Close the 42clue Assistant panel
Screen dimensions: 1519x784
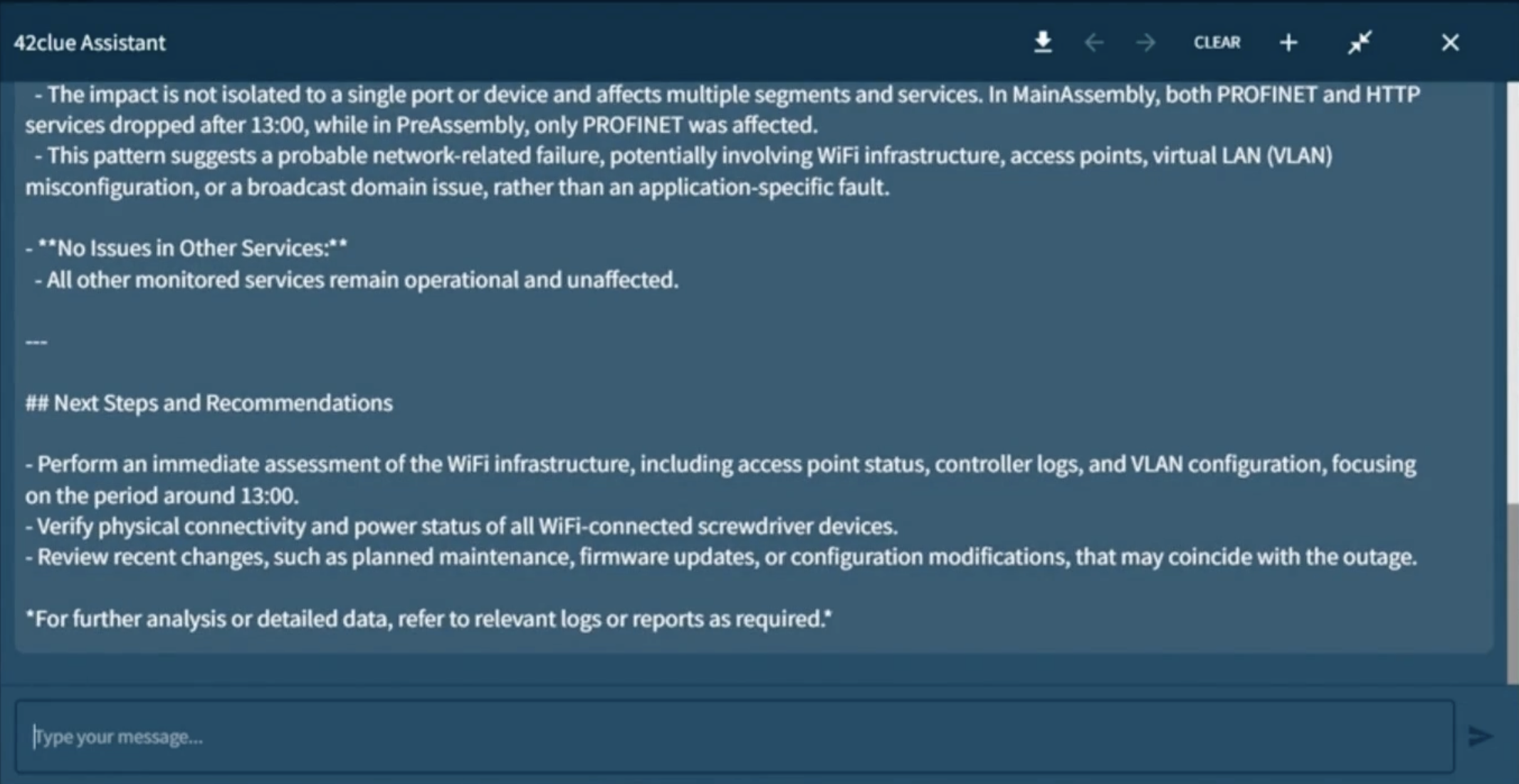point(1450,43)
